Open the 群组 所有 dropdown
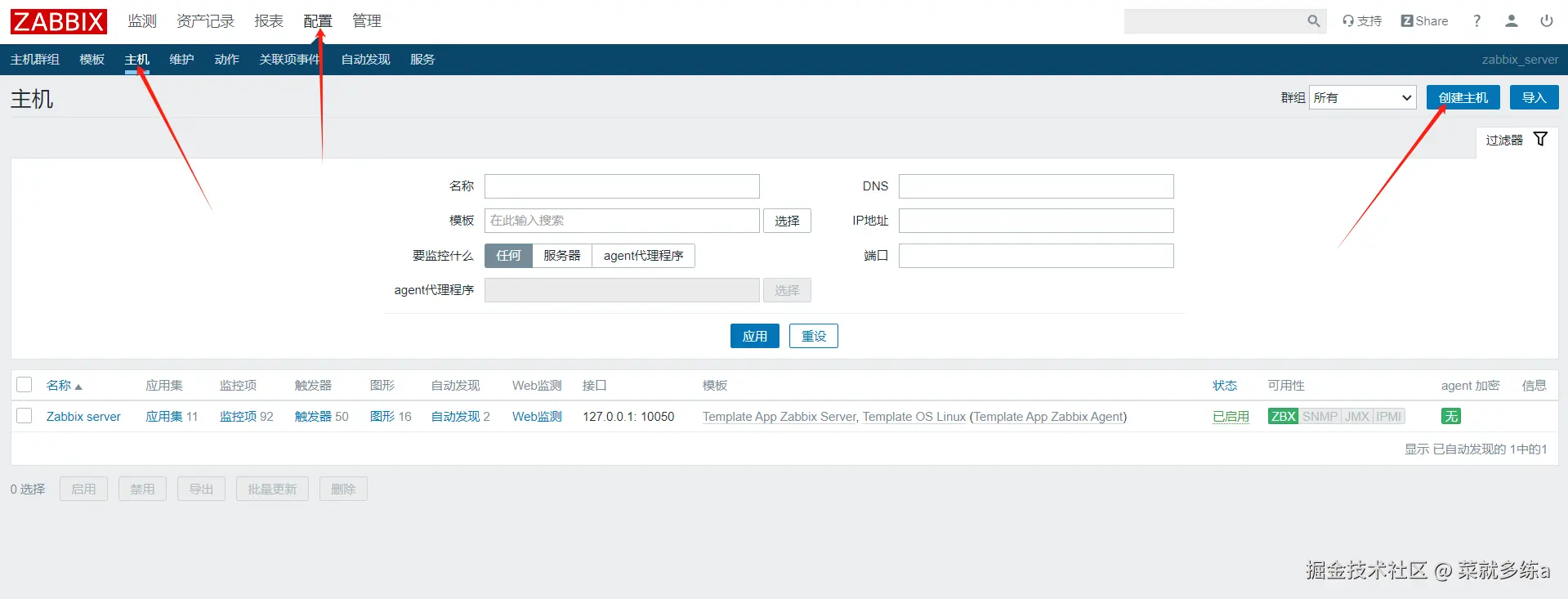 1362,98
